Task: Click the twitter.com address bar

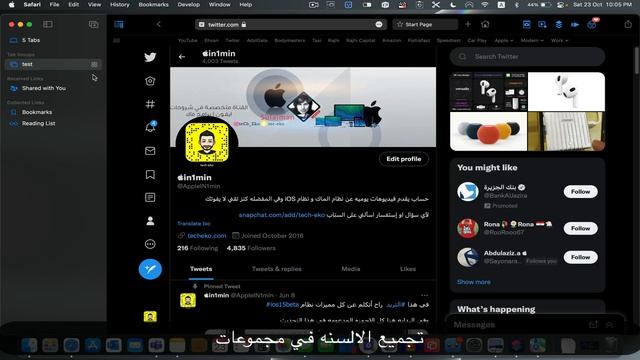Action: tap(291, 24)
